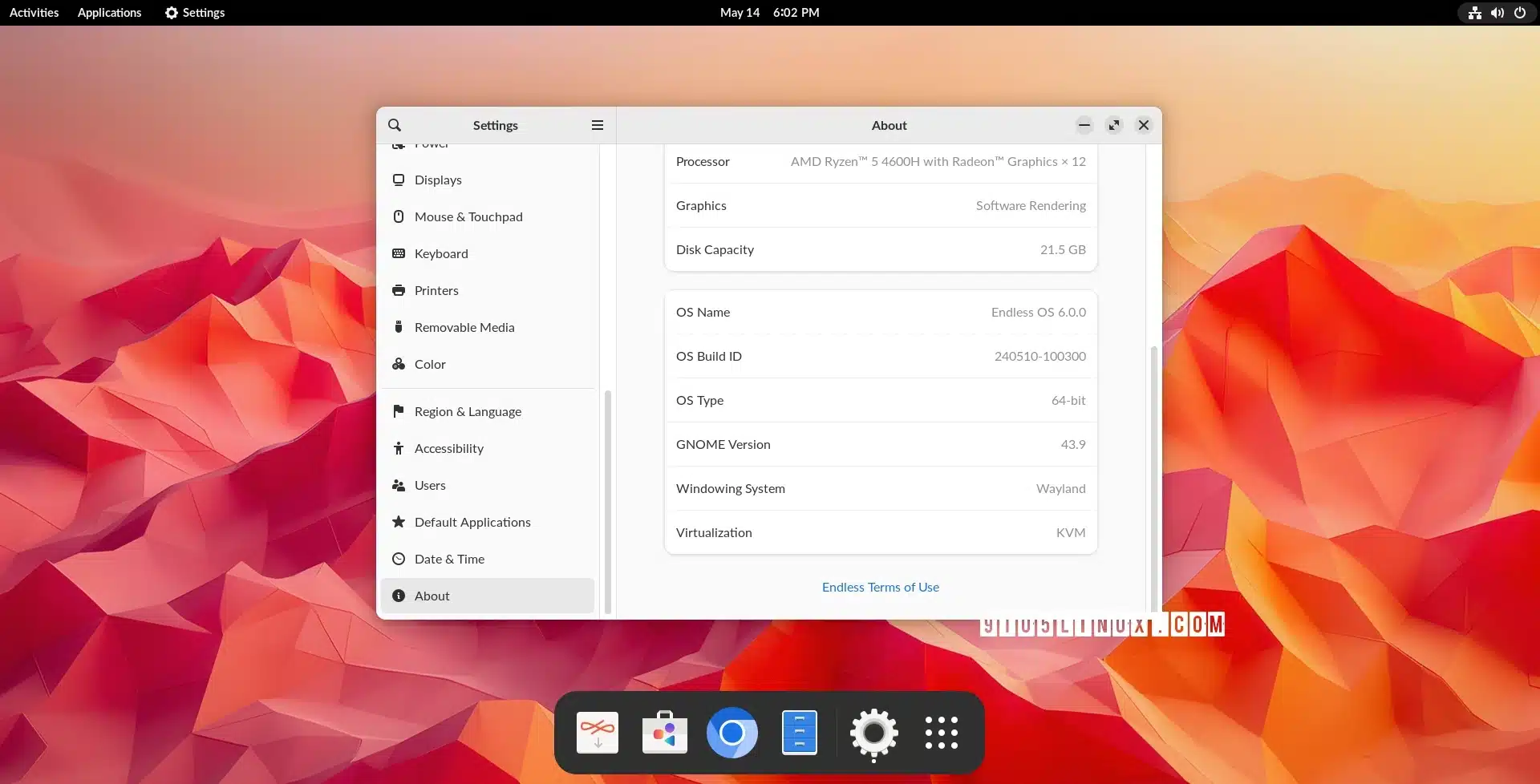Click the Accessibility figure icon
1540x784 pixels.
(399, 448)
